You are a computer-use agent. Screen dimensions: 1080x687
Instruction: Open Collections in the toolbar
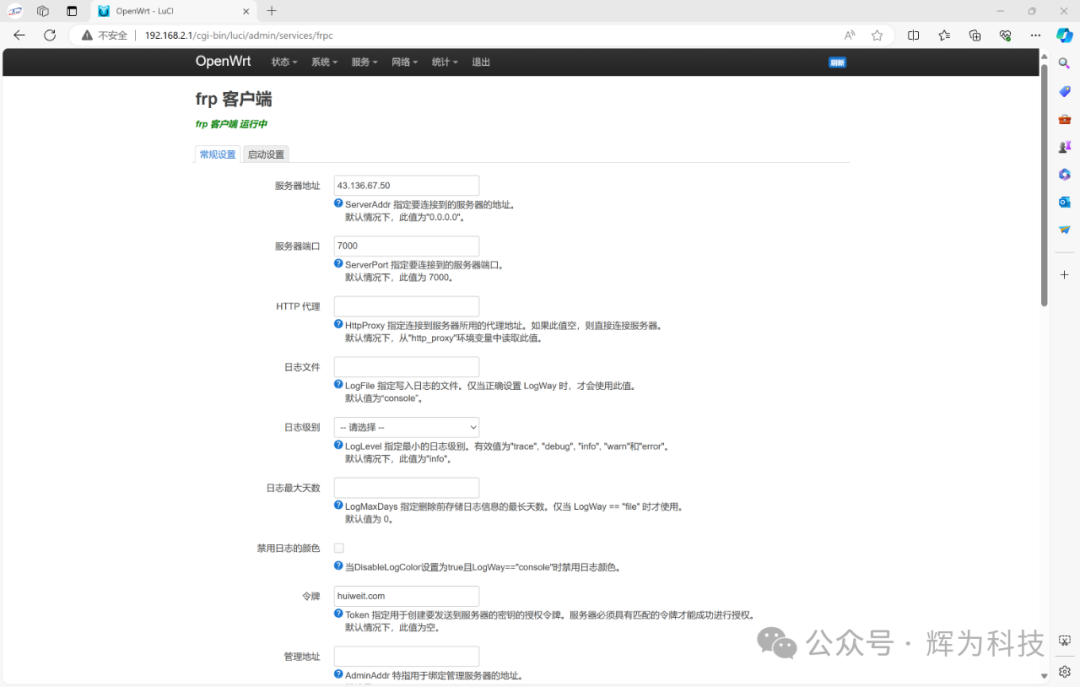(x=974, y=35)
